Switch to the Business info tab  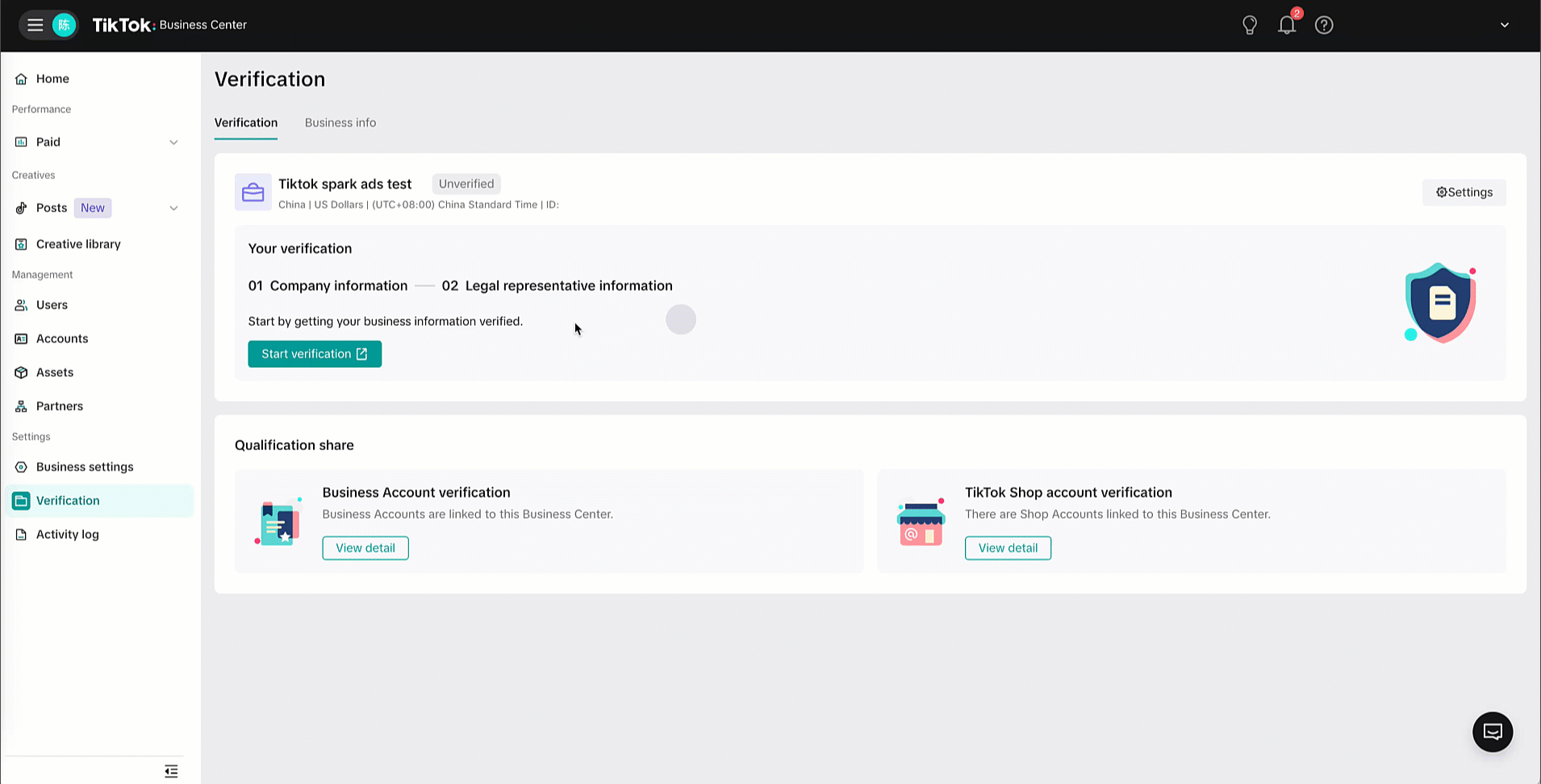tap(340, 123)
